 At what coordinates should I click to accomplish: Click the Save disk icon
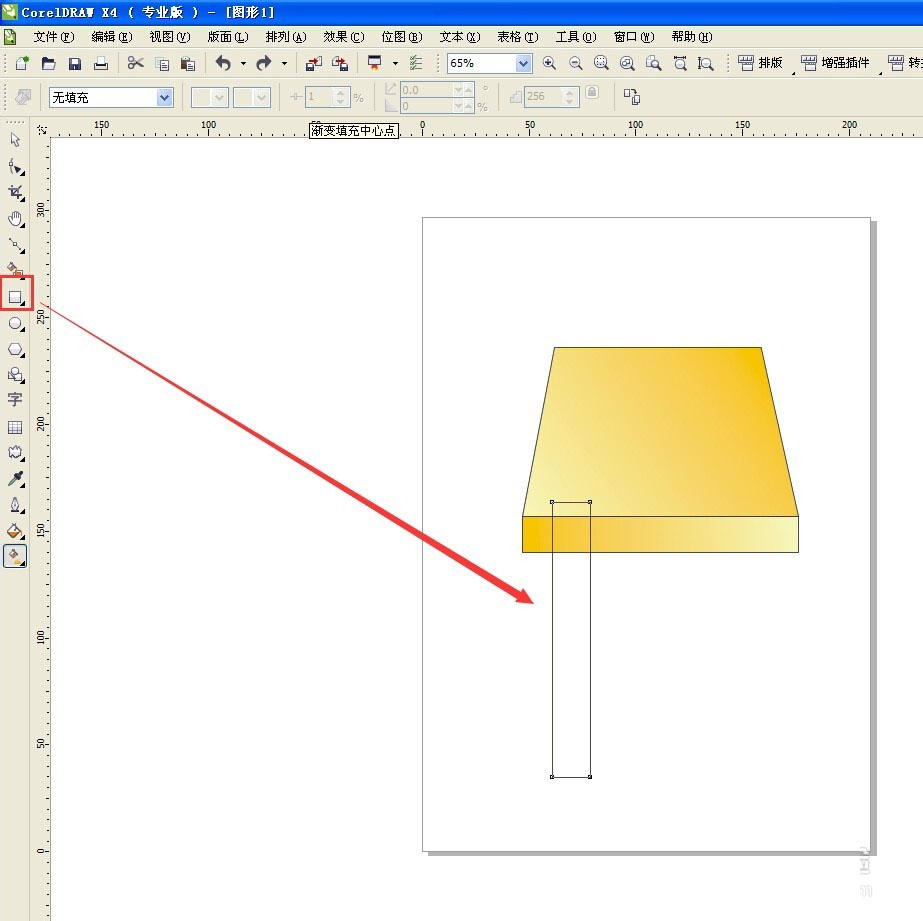click(x=75, y=64)
